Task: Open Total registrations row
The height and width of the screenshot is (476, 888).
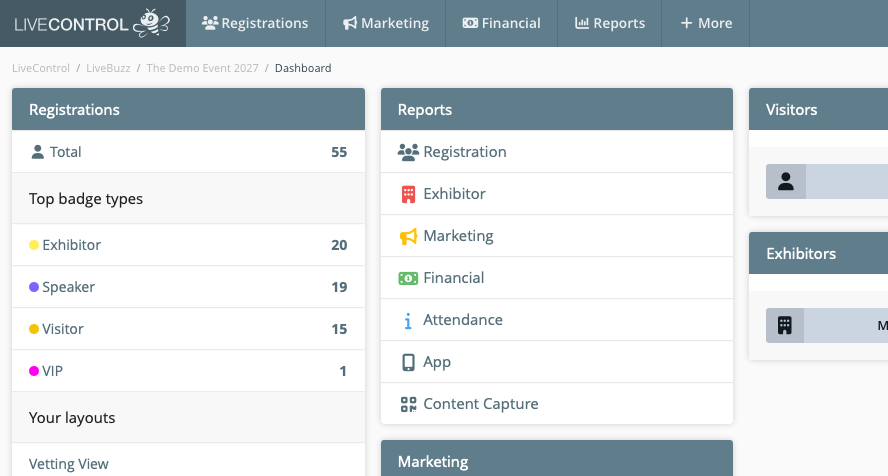Action: coord(188,152)
